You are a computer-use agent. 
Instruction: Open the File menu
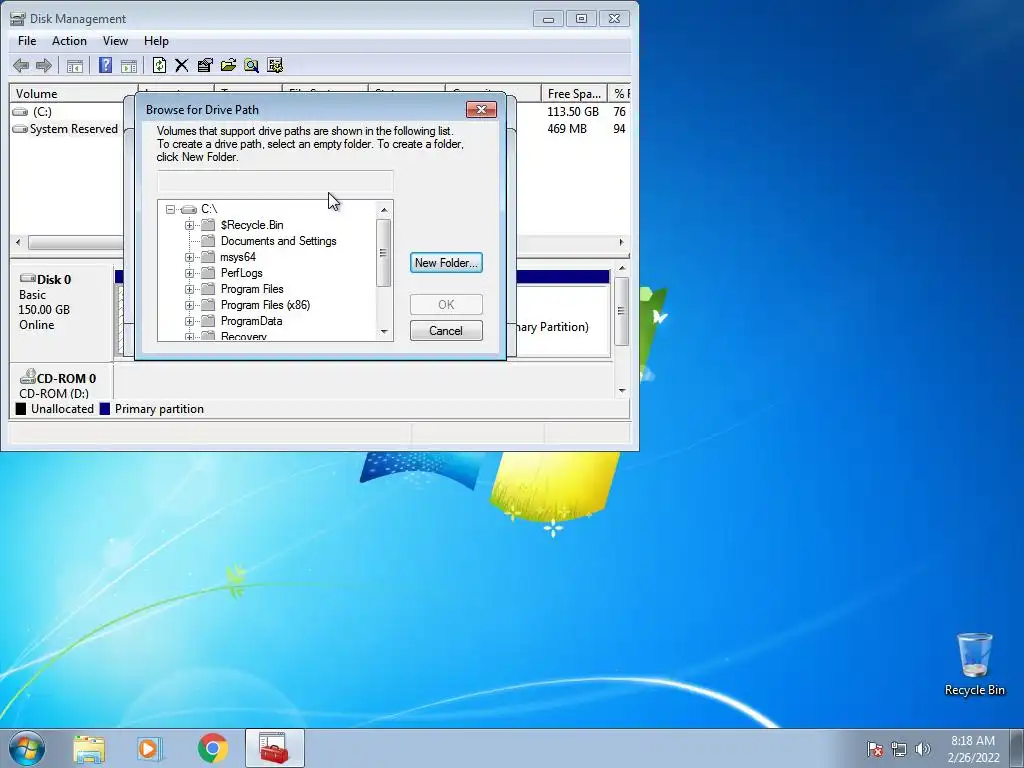coord(27,40)
